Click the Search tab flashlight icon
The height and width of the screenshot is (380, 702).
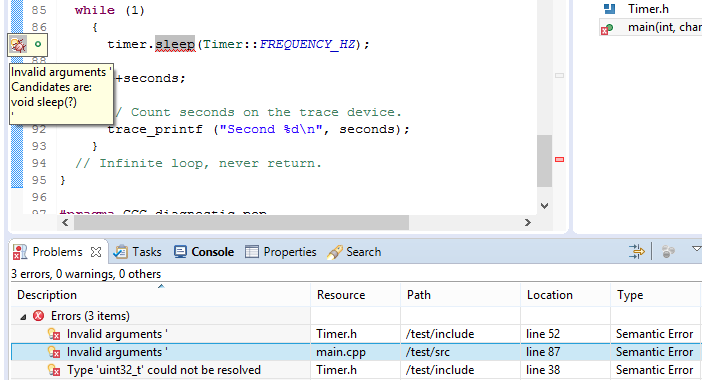[x=334, y=252]
